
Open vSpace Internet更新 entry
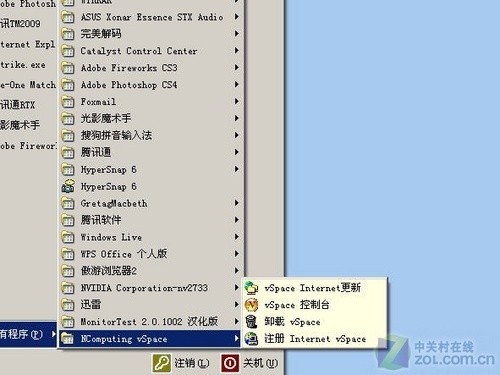click(314, 288)
